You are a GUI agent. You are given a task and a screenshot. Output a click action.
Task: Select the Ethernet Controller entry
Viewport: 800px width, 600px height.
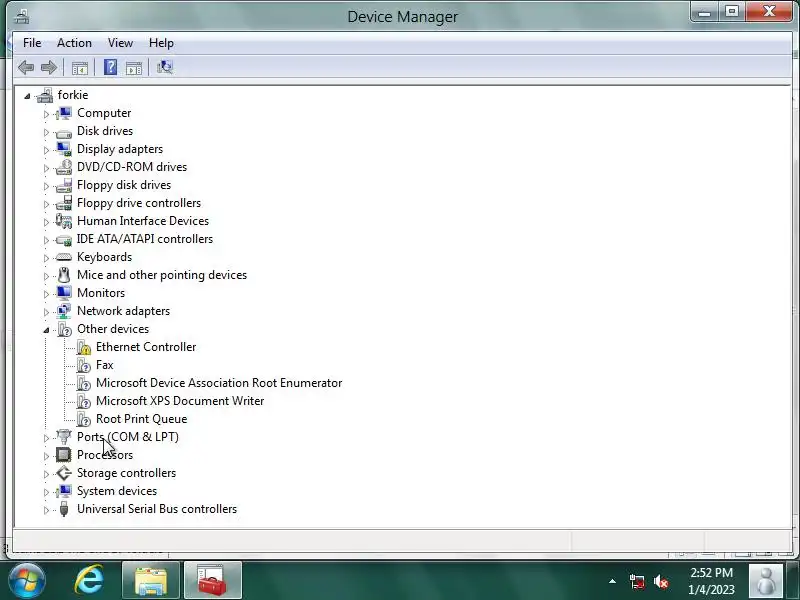(146, 347)
